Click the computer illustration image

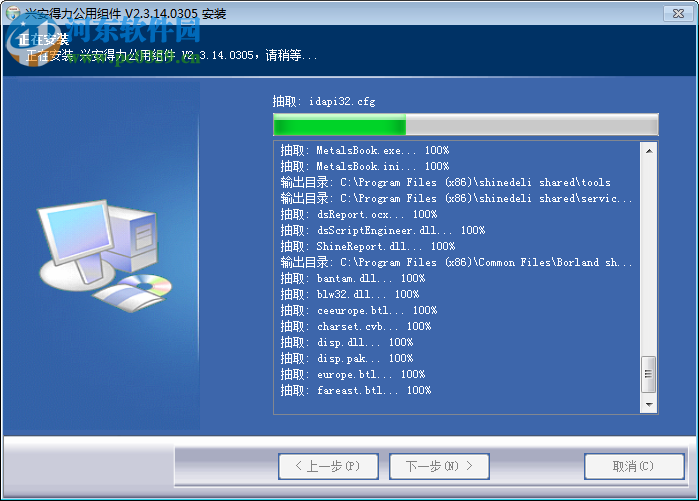coord(105,256)
